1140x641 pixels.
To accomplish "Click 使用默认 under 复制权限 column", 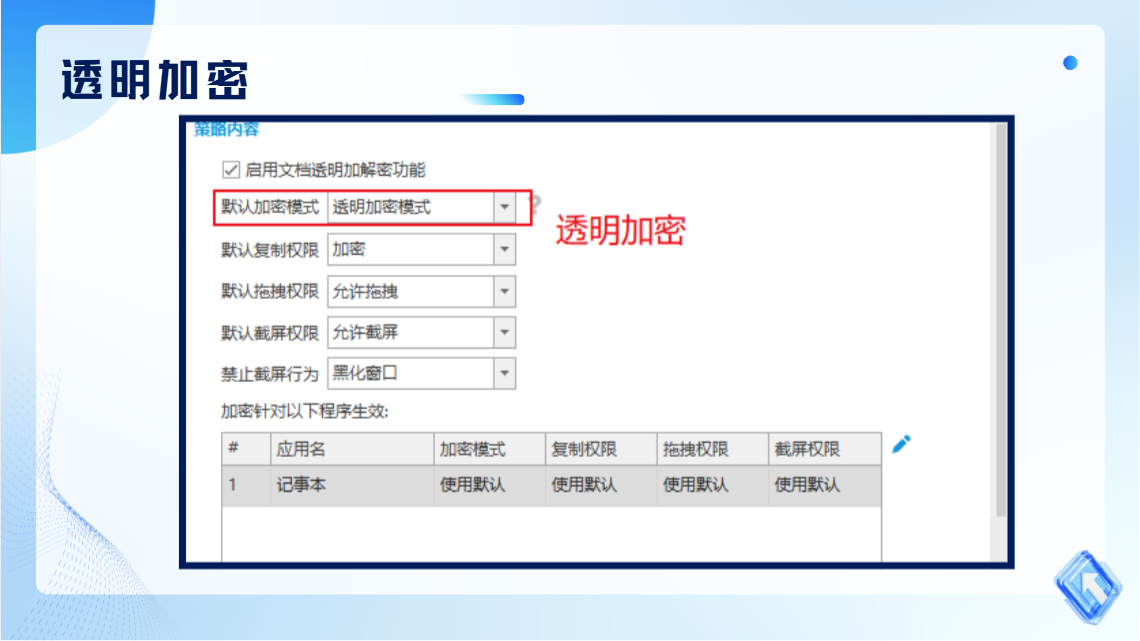I will coord(584,485).
